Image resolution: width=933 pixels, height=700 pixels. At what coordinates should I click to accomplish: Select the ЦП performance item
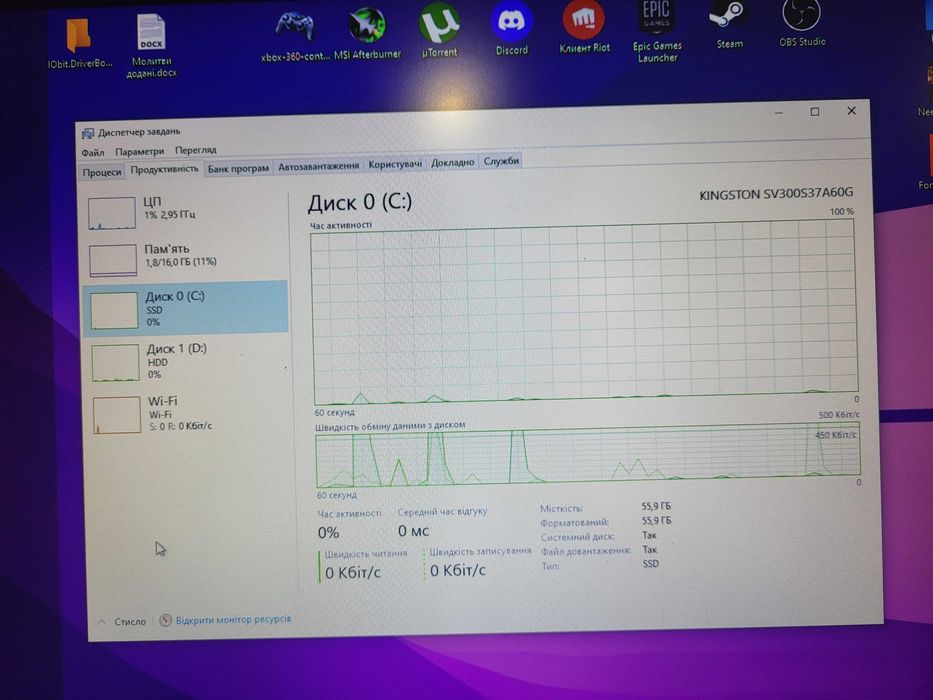tap(186, 212)
